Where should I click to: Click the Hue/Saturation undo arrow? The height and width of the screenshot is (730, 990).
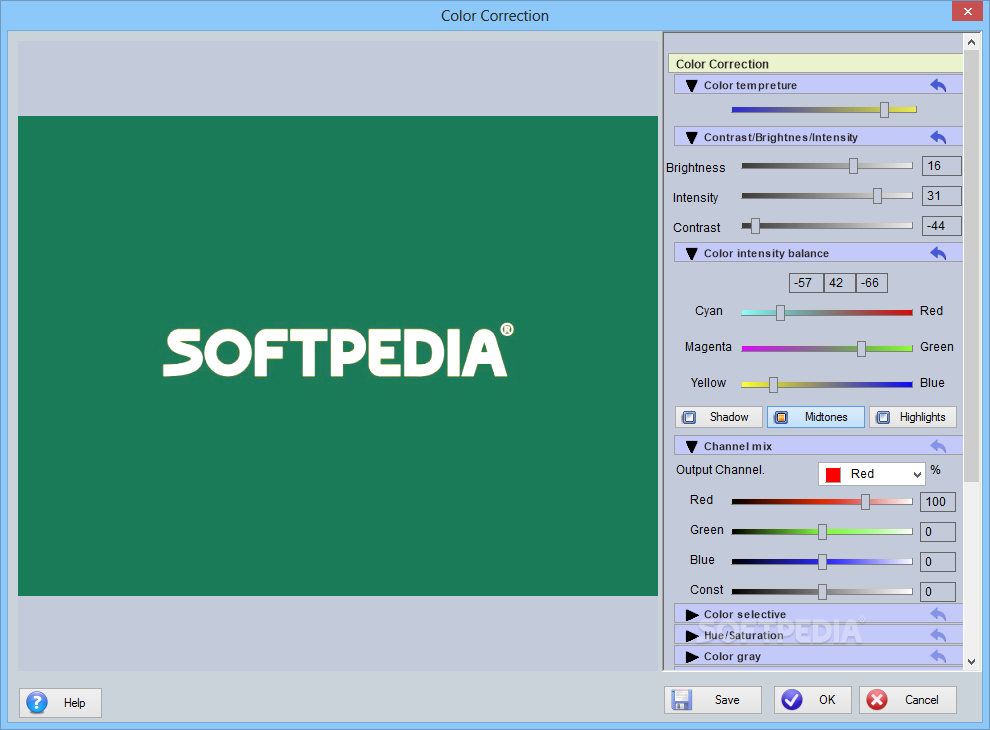[938, 635]
